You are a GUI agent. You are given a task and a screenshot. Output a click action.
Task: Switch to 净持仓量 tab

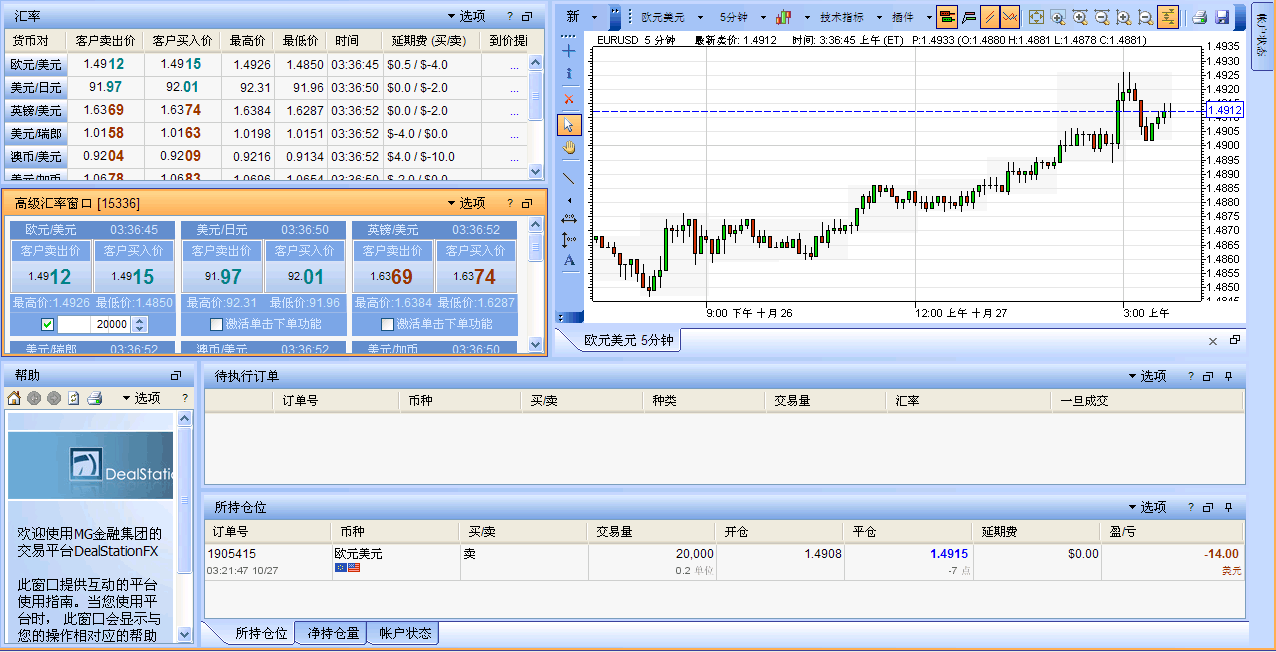pos(333,633)
